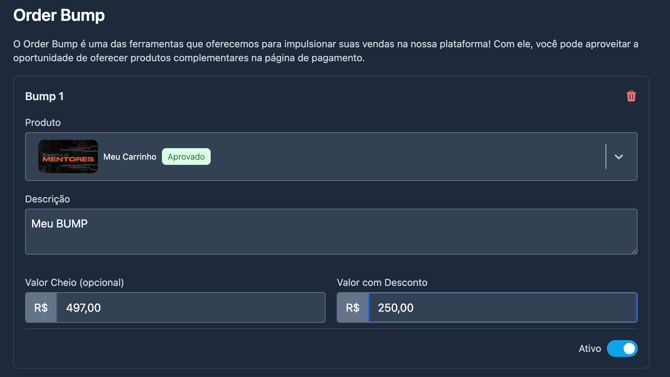Open the Meu Carrinho product selector
670x377 pixels.
click(x=331, y=156)
